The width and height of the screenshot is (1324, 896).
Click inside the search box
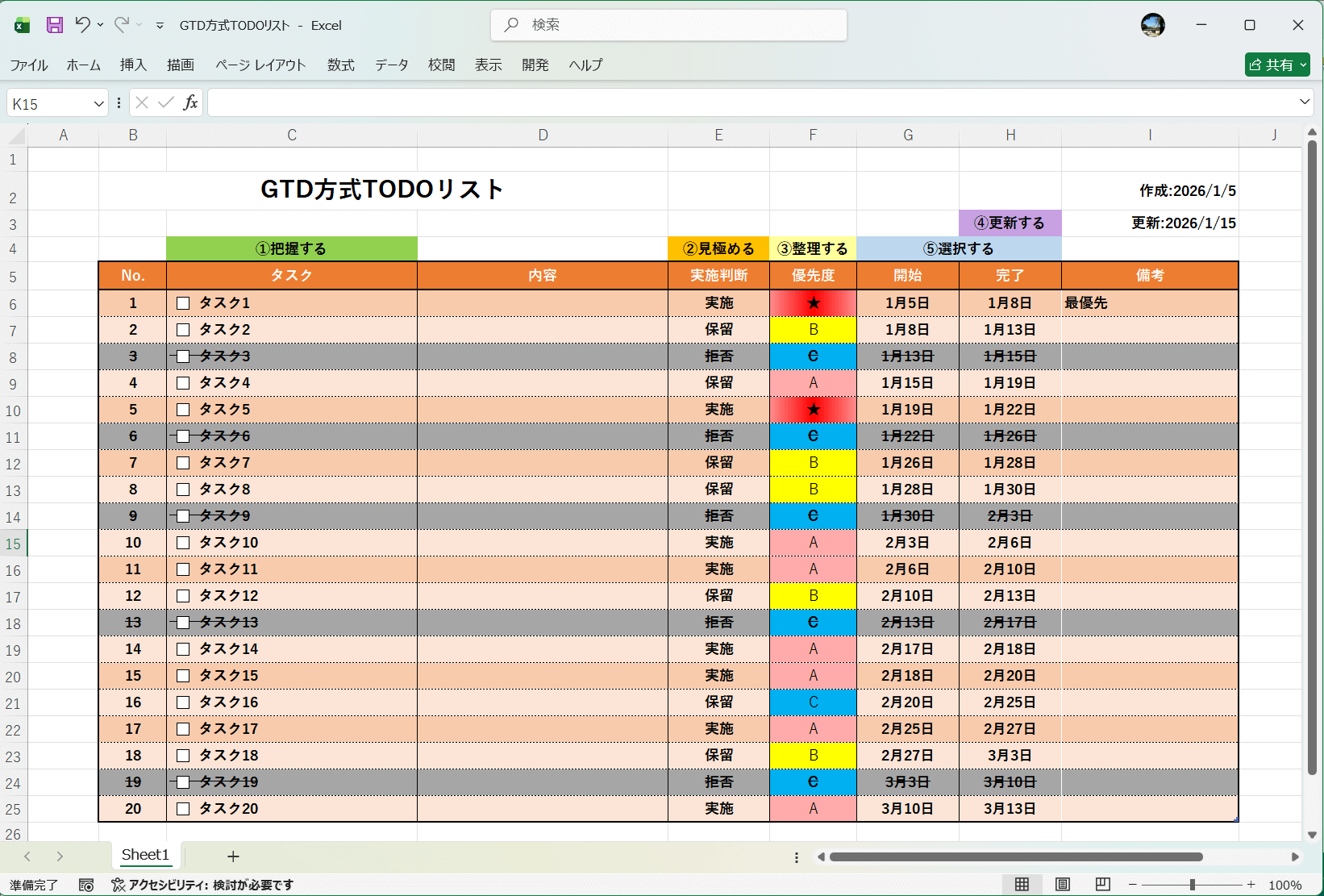(668, 24)
